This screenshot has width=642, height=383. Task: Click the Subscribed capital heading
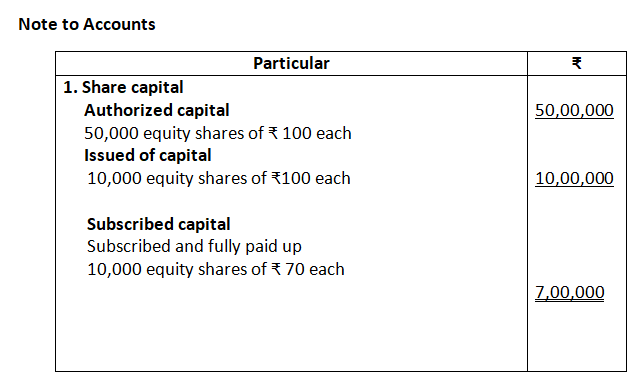coord(158,224)
